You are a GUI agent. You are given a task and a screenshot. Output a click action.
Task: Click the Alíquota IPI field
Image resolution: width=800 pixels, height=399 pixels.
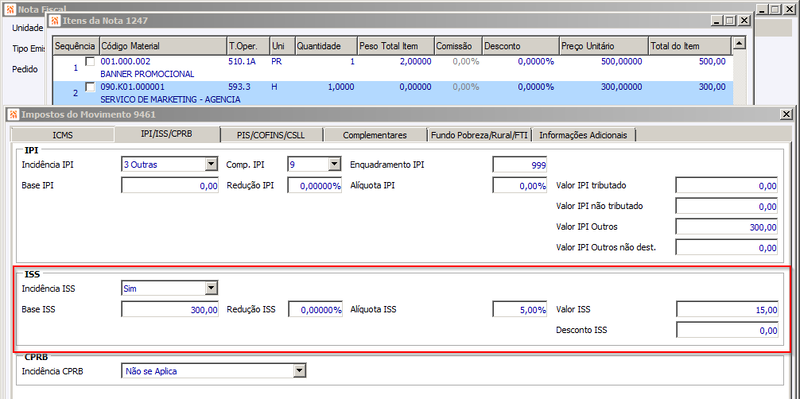(x=520, y=186)
